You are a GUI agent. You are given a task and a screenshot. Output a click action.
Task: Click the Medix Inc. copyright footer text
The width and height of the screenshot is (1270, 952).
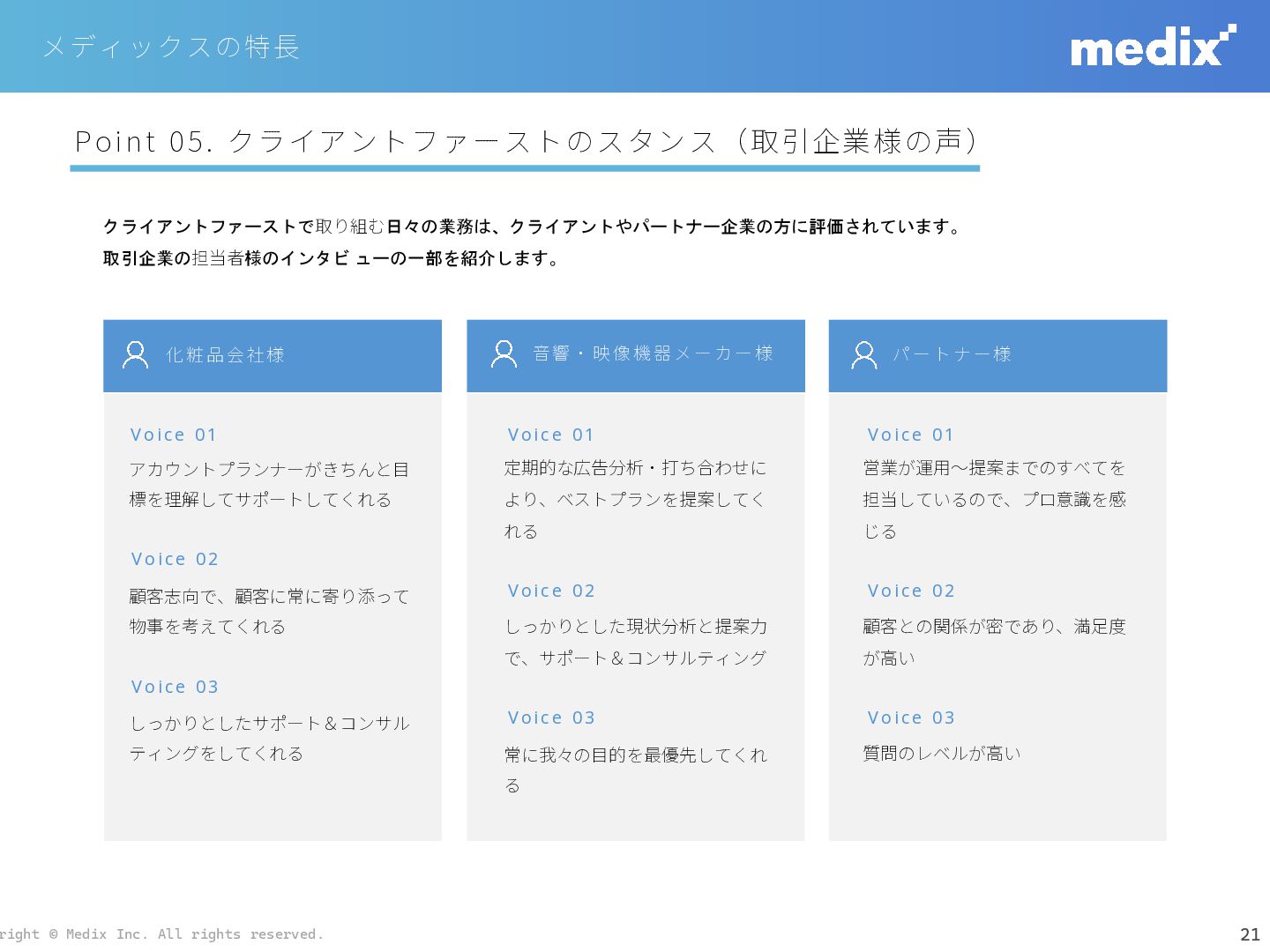coord(162,933)
